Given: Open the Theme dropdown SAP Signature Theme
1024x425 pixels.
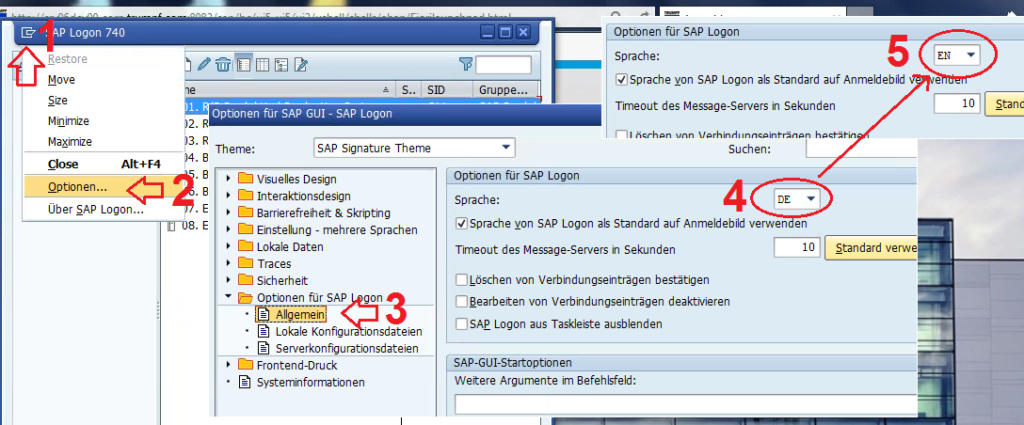Looking at the screenshot, I should click(x=414, y=148).
